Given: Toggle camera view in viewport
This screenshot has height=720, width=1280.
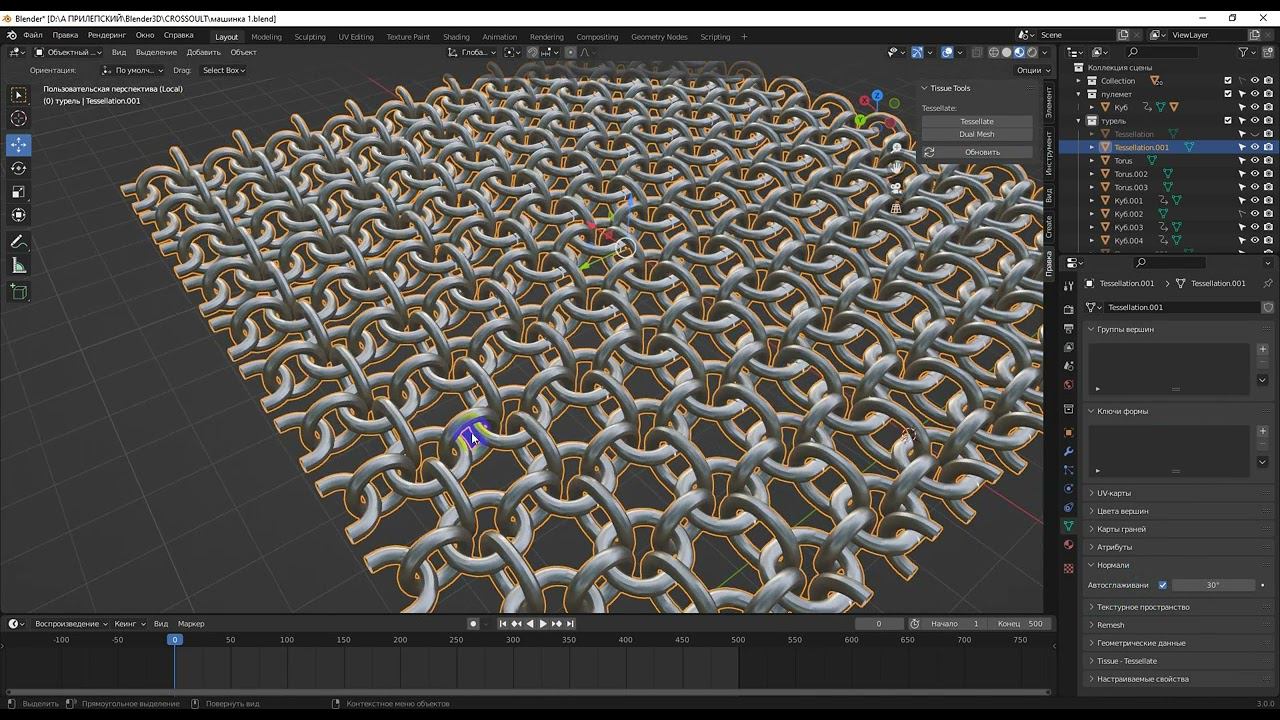Looking at the screenshot, I should pos(896,187).
